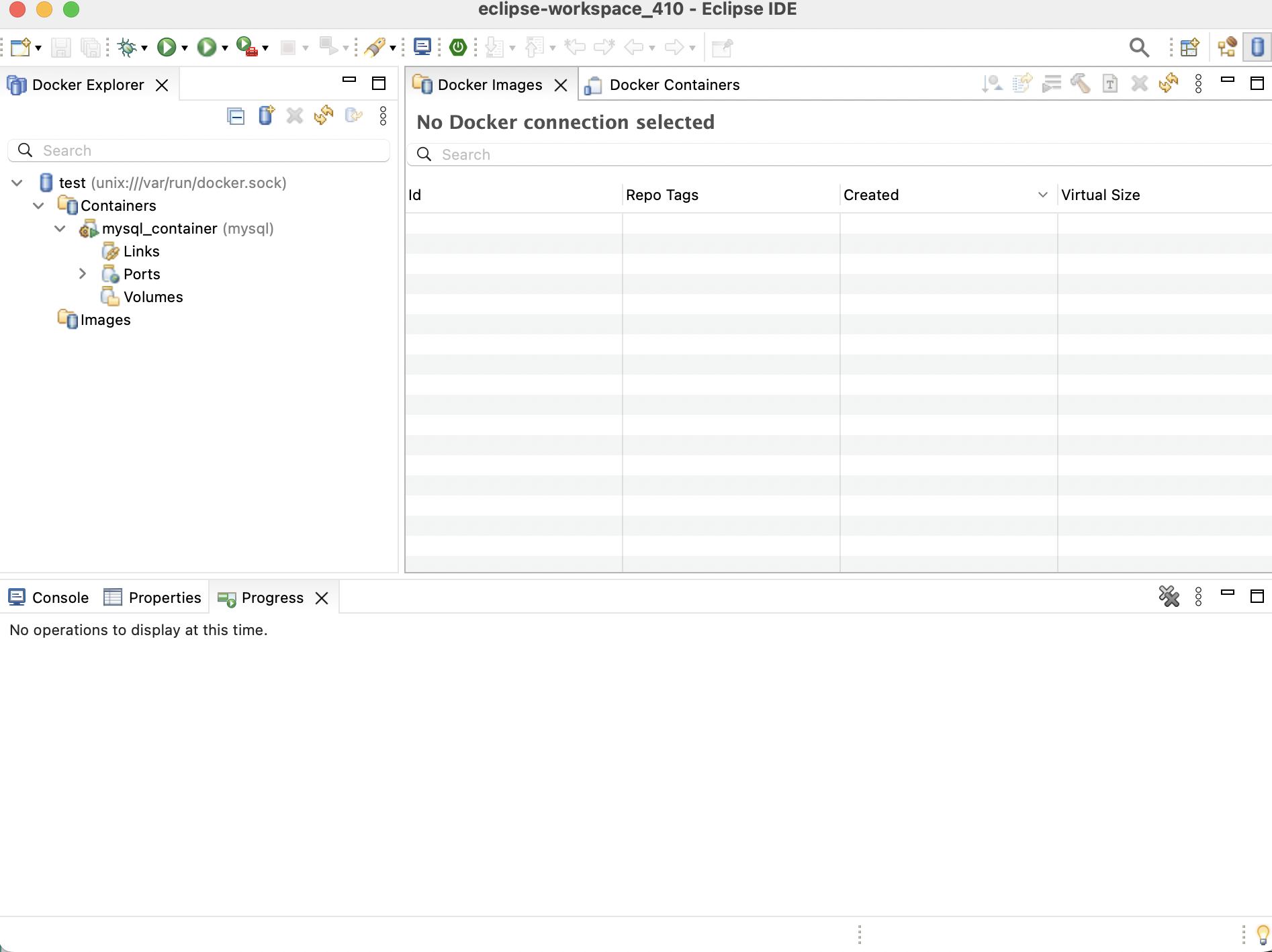Click the Open Perspective icon
1272x952 pixels.
1189,48
